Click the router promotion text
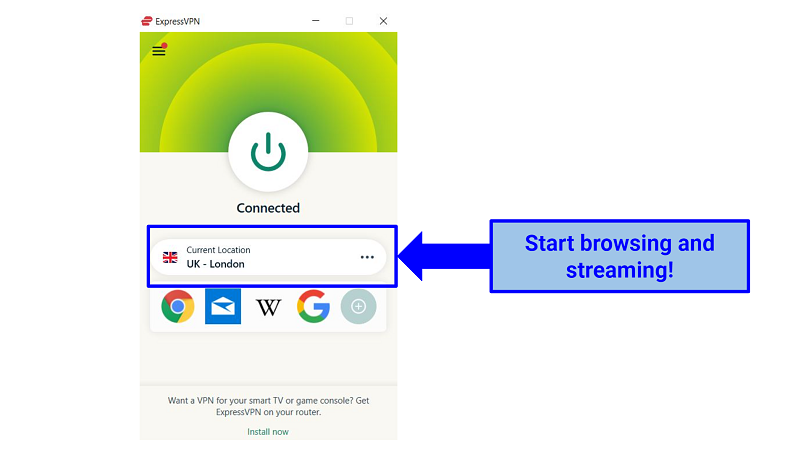This screenshot has width=806, height=453. tap(268, 406)
